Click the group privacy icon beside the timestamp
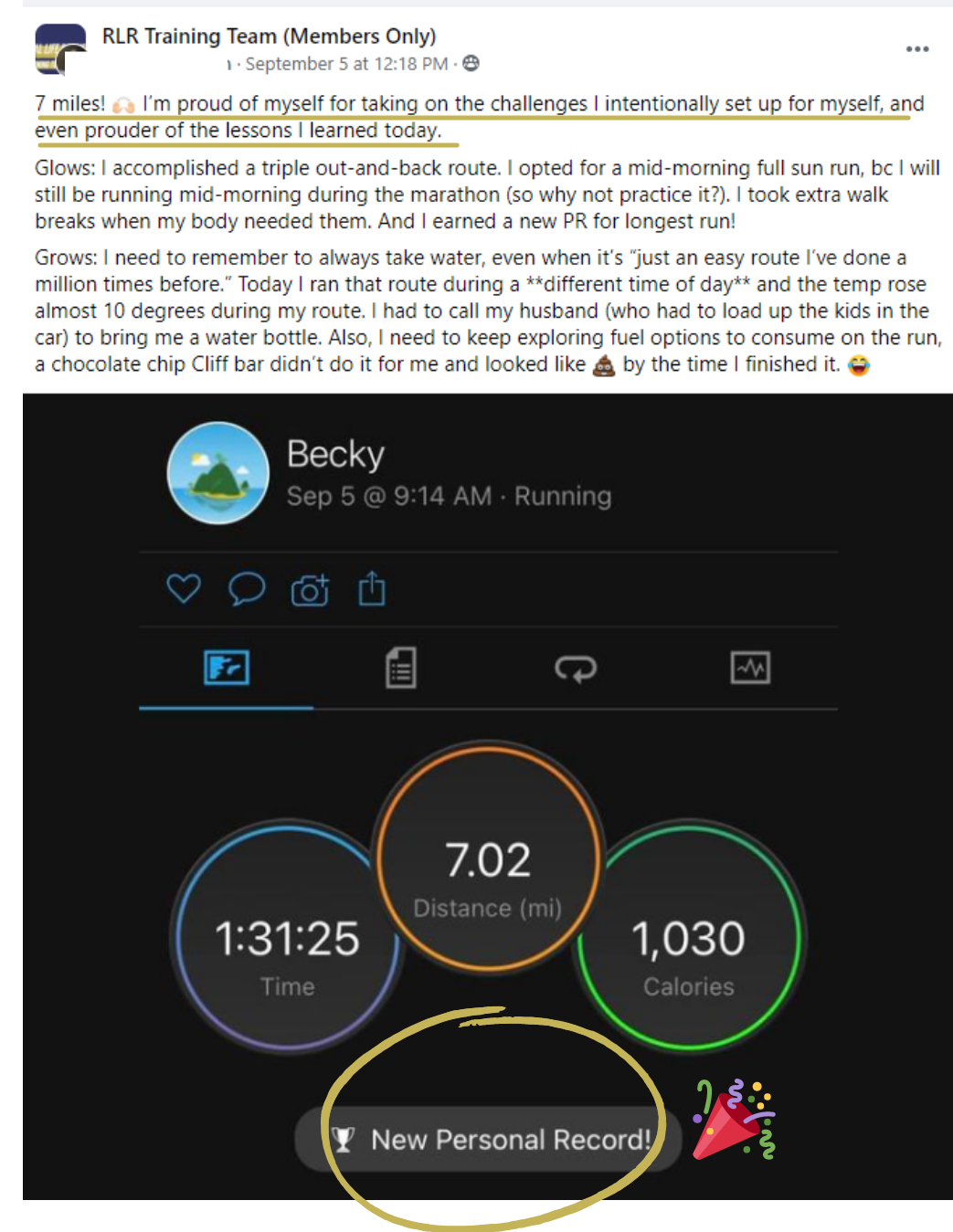 click(471, 63)
